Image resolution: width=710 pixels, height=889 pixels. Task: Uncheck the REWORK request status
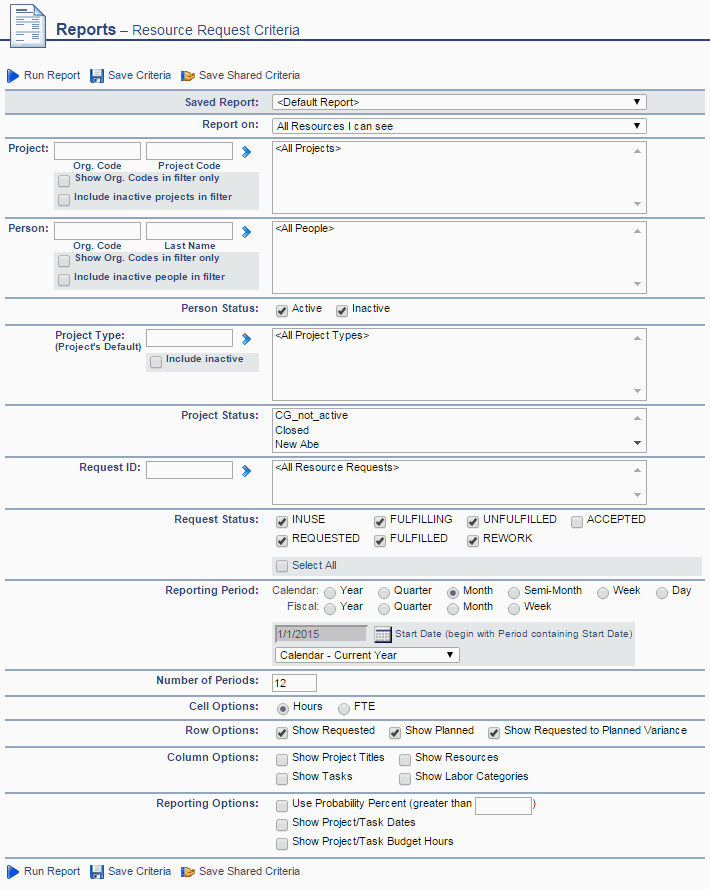click(473, 541)
